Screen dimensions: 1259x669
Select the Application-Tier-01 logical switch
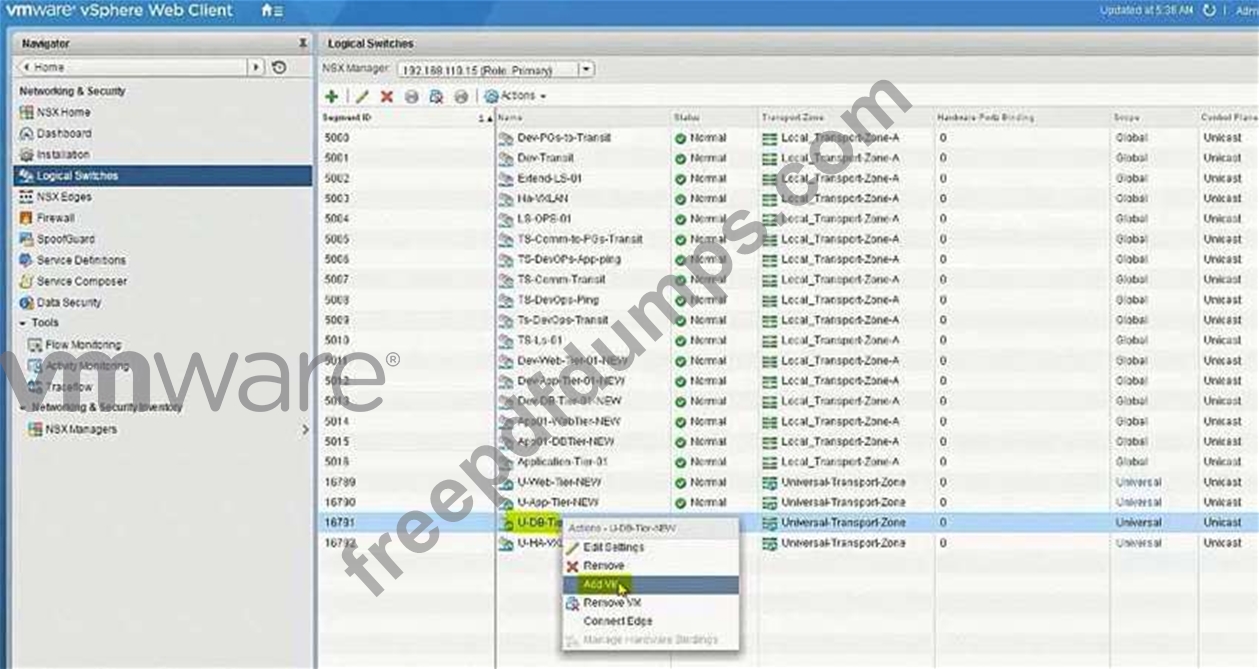[x=562, y=462]
